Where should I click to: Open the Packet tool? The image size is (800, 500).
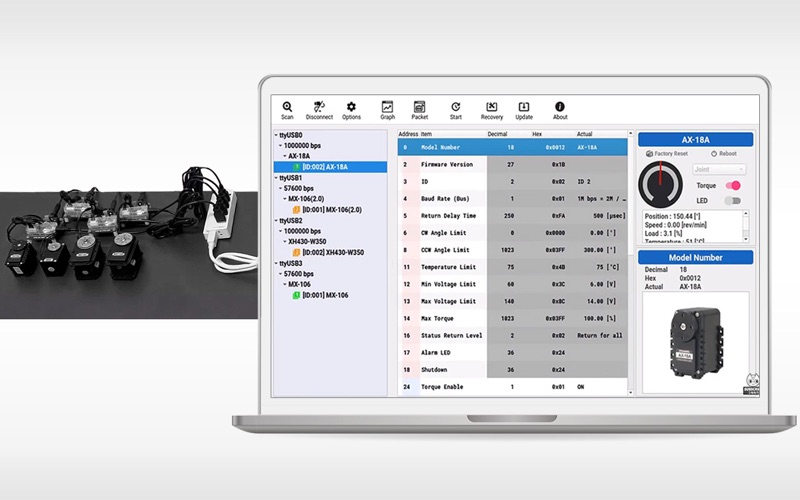419,106
